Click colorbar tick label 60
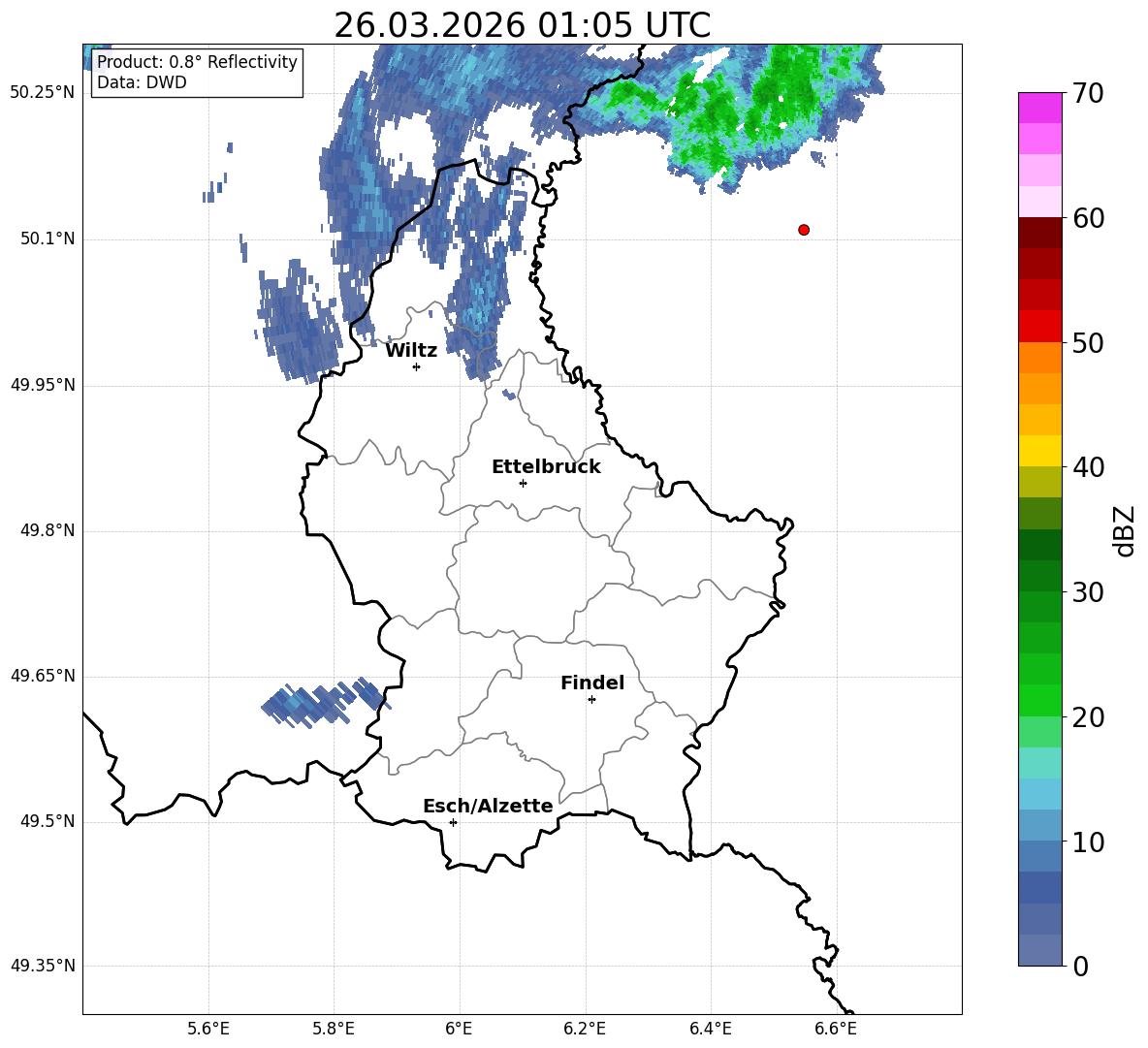Screen dimensions: 1148x1048 (x=1088, y=218)
